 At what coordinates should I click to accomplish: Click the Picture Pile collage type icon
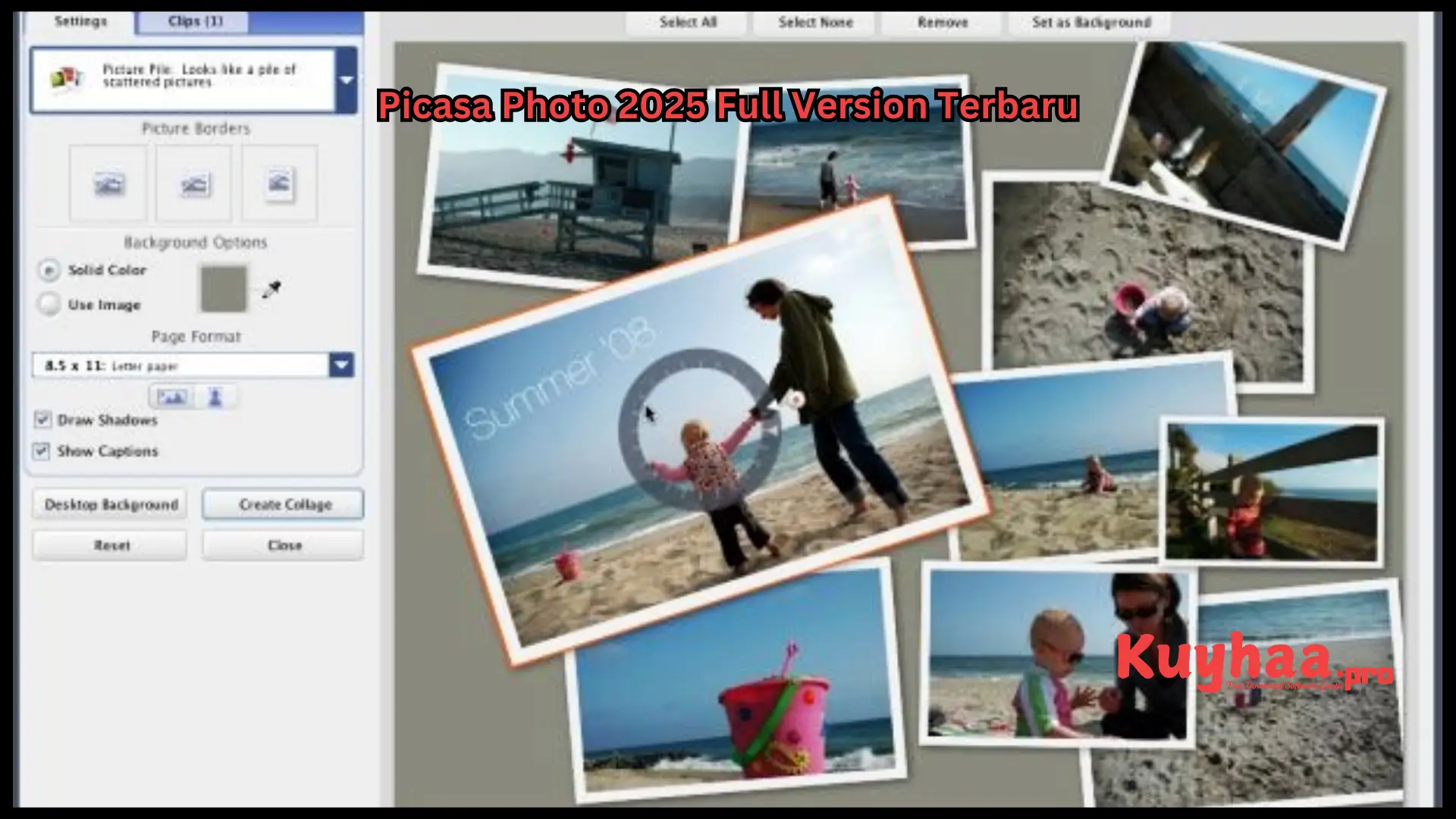(x=65, y=78)
